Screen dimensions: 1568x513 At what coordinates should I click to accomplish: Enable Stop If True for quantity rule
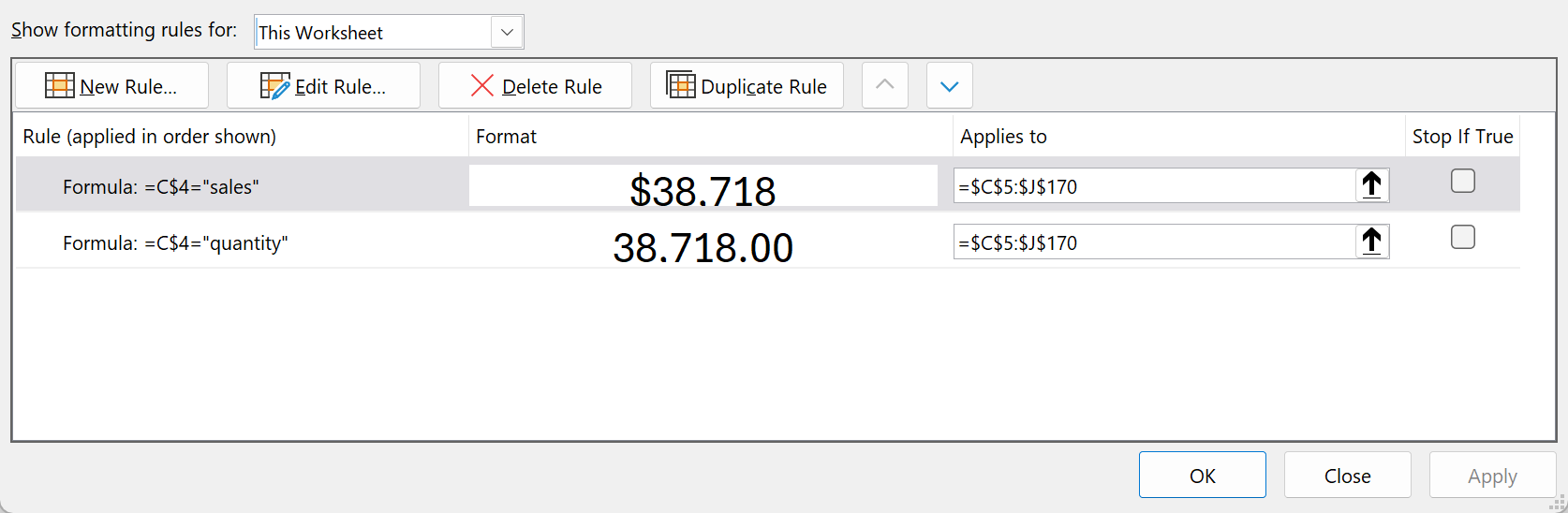[1462, 238]
